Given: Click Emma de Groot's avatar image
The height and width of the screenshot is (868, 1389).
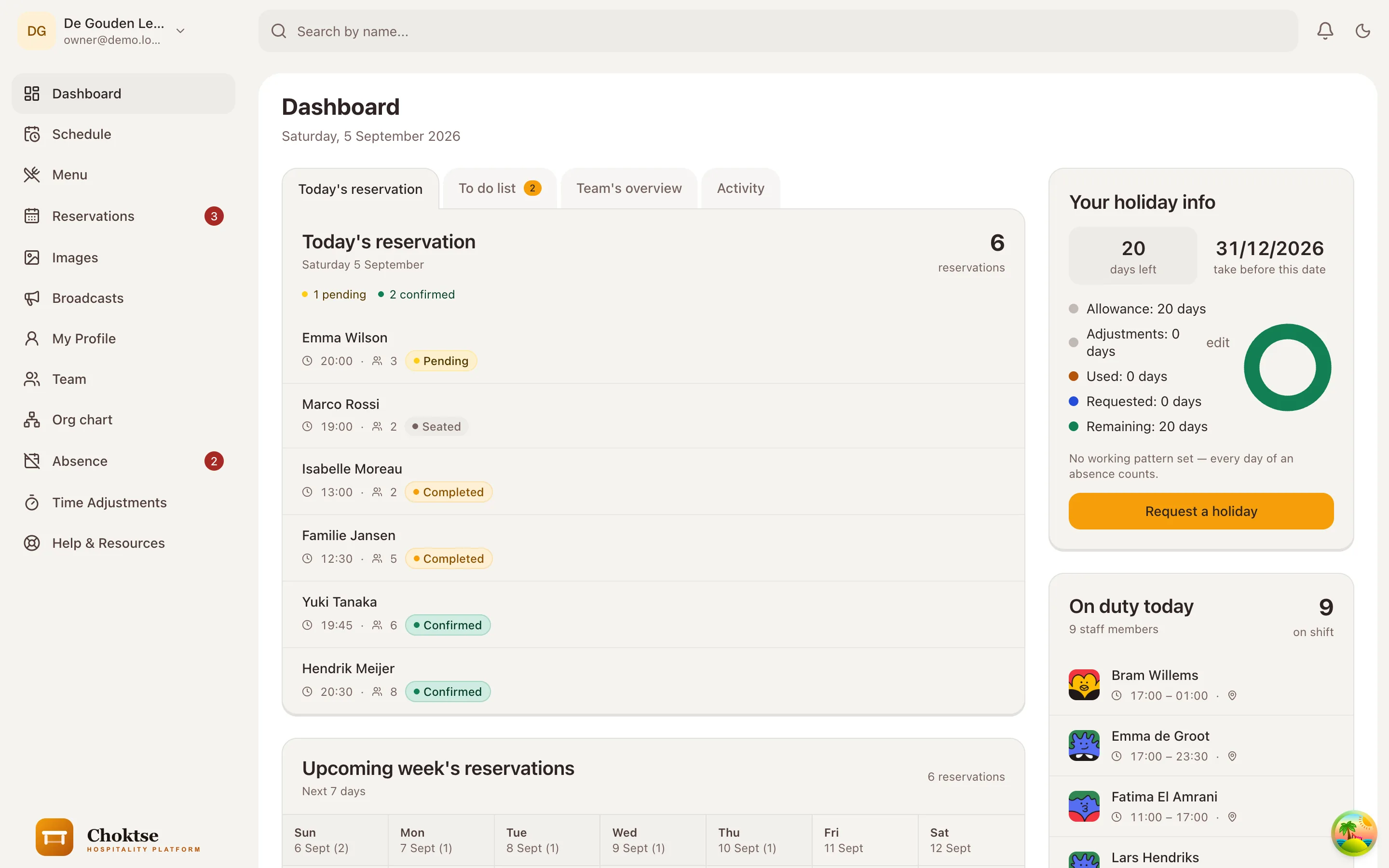Looking at the screenshot, I should point(1084,746).
